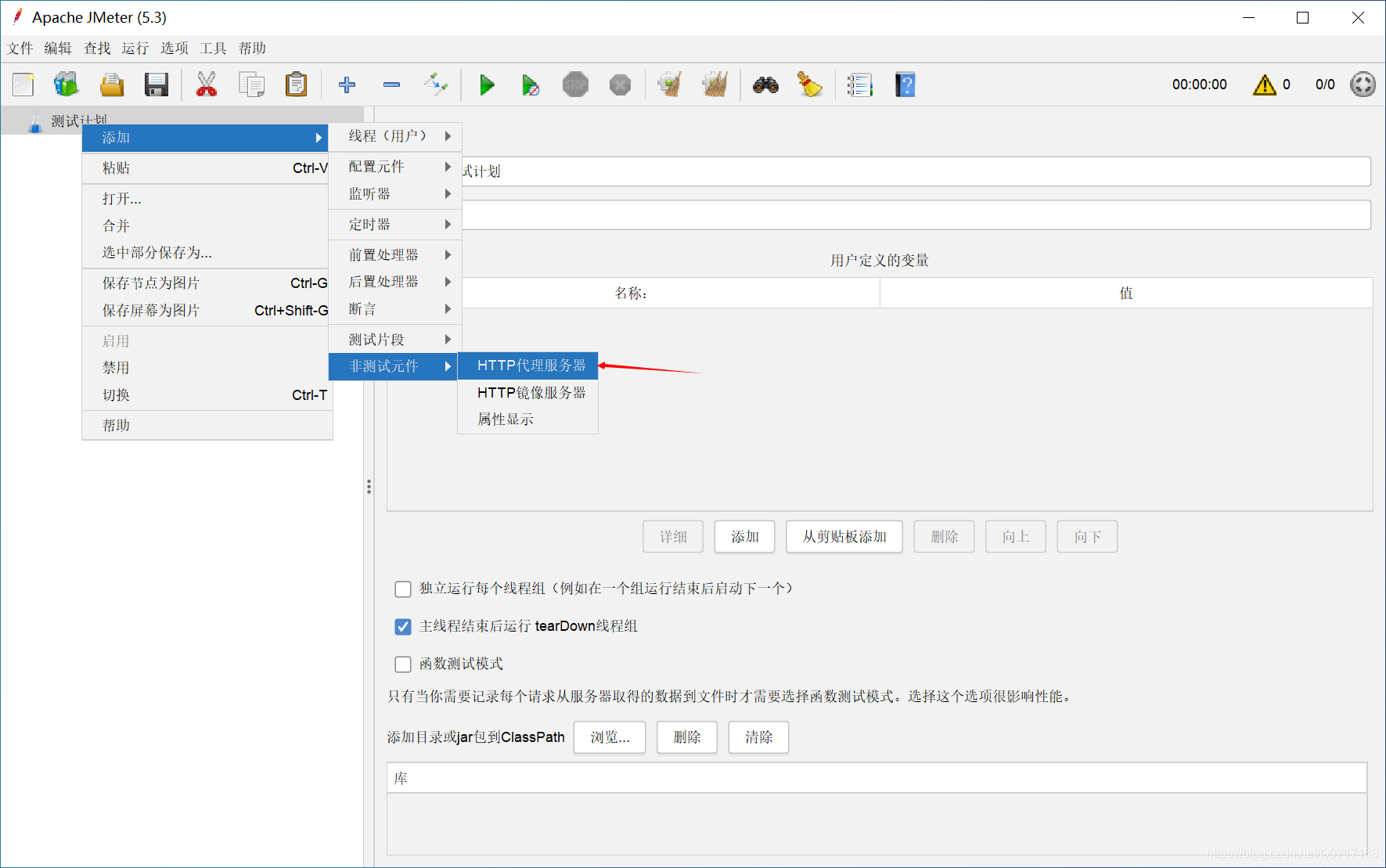Click the 清除 button
The width and height of the screenshot is (1386, 868).
758,737
